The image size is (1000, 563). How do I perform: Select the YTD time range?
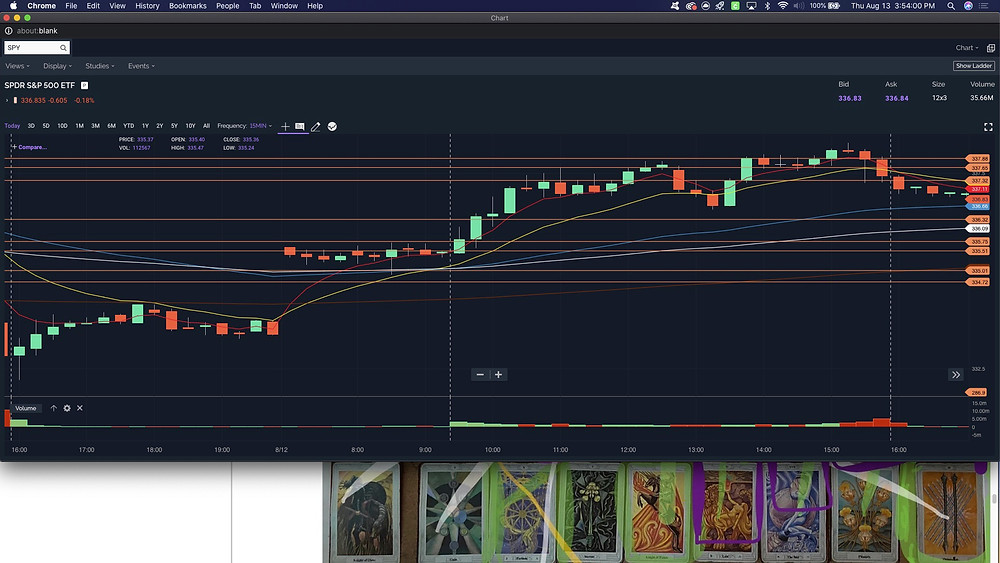pos(128,126)
